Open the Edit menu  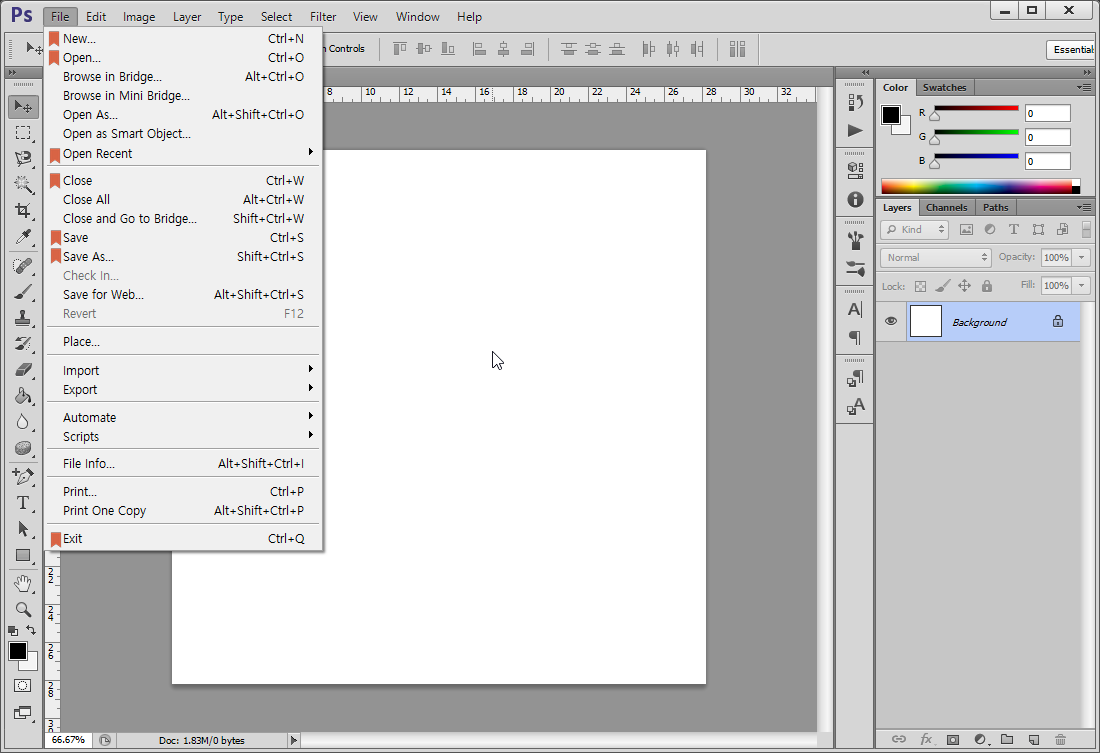click(x=96, y=17)
